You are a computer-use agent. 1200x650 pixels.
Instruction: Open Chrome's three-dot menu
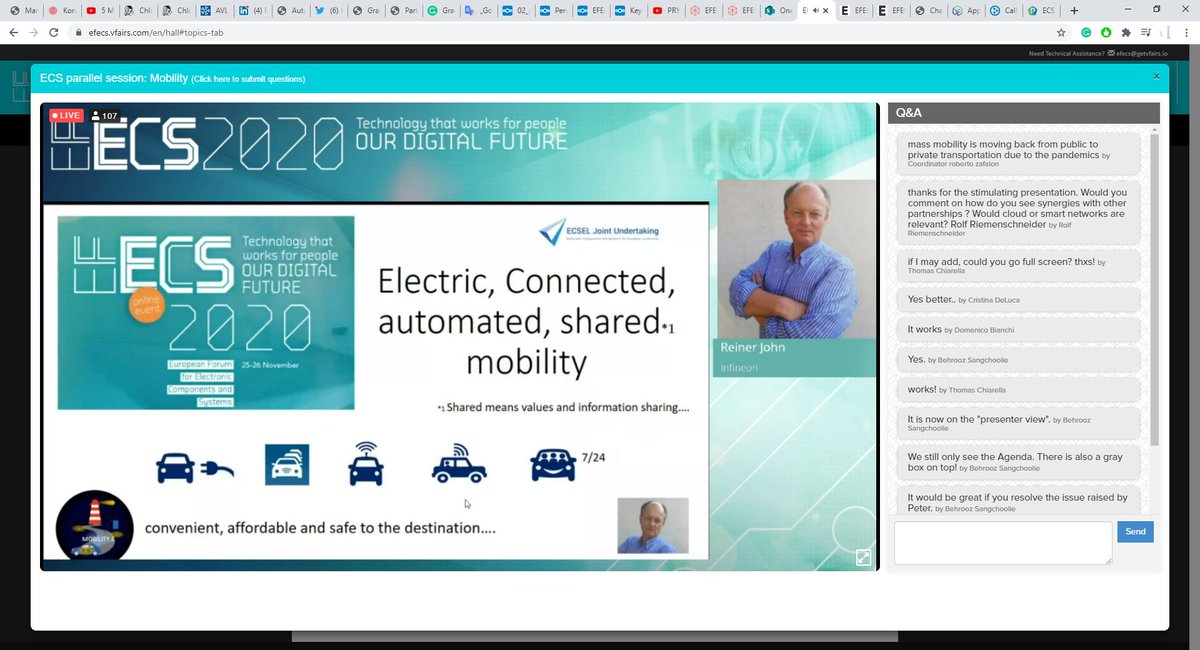pos(1189,32)
